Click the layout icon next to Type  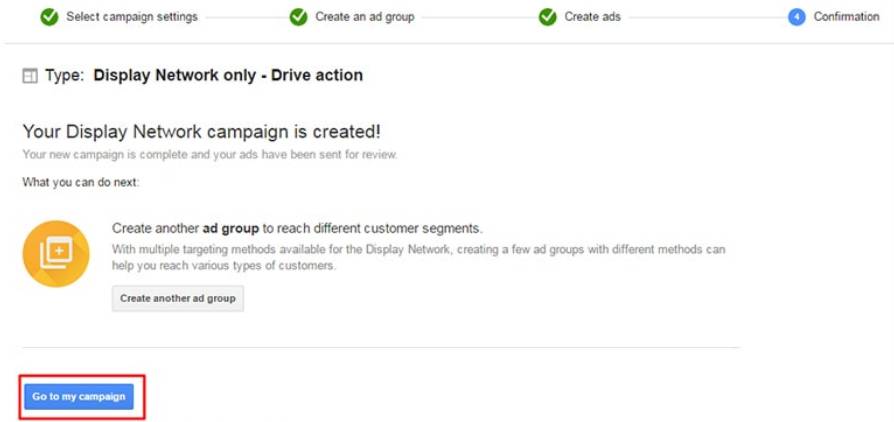pyautogui.click(x=30, y=76)
